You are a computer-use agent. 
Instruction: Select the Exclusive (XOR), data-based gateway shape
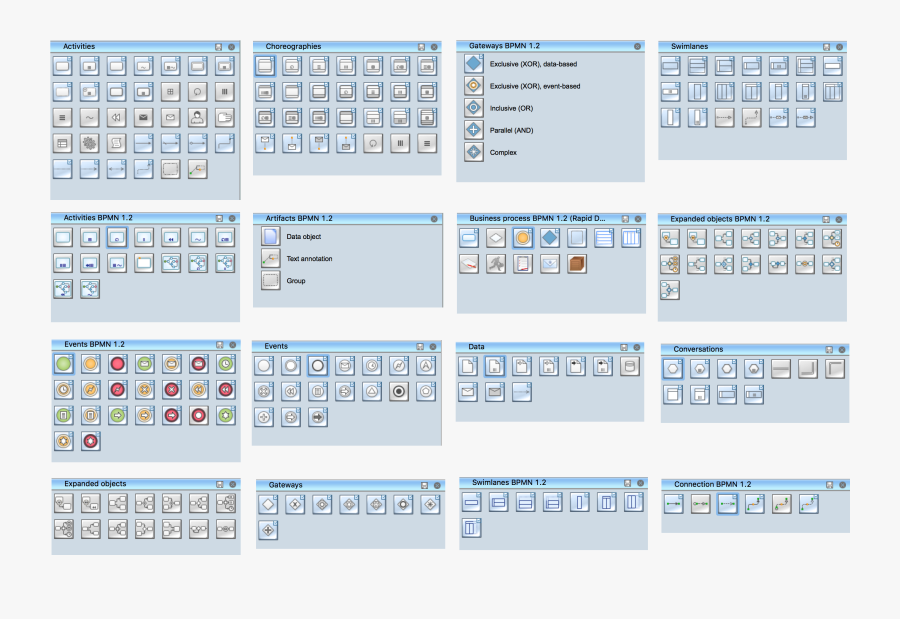(472, 62)
